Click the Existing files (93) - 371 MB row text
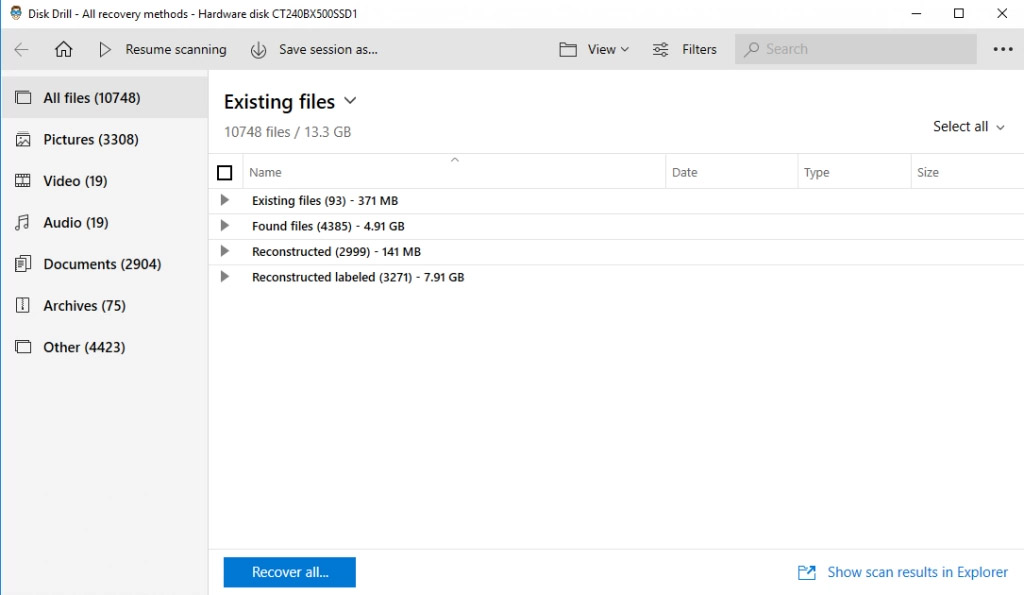The height and width of the screenshot is (595, 1024). tap(325, 201)
